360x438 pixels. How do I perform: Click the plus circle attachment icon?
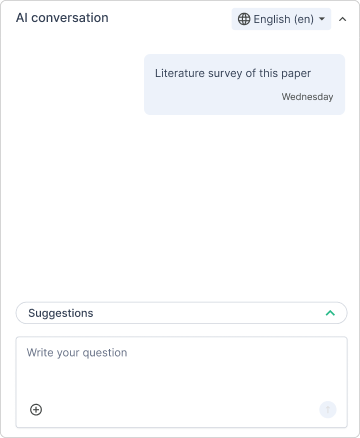pyautogui.click(x=36, y=409)
